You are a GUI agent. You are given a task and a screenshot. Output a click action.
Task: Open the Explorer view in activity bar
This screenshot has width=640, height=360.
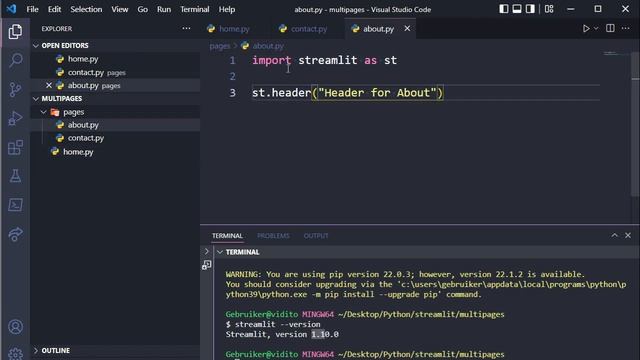[x=15, y=31]
